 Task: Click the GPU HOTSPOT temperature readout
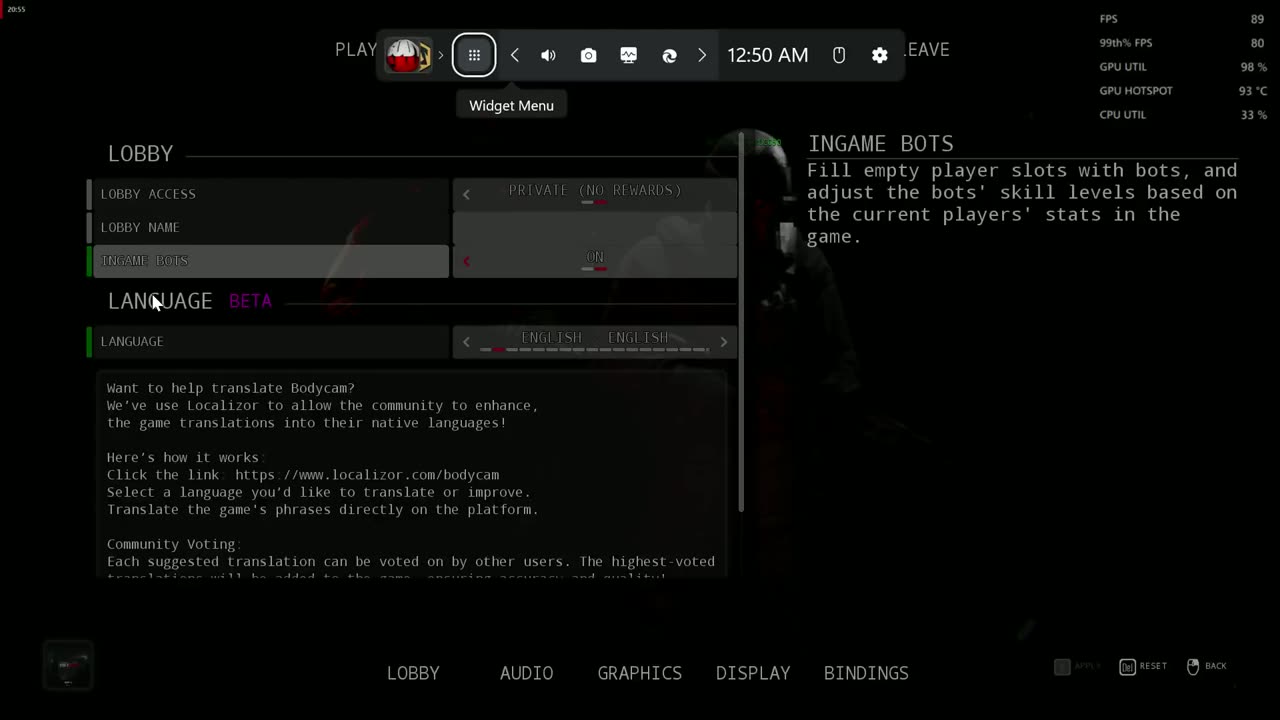pos(1181,91)
